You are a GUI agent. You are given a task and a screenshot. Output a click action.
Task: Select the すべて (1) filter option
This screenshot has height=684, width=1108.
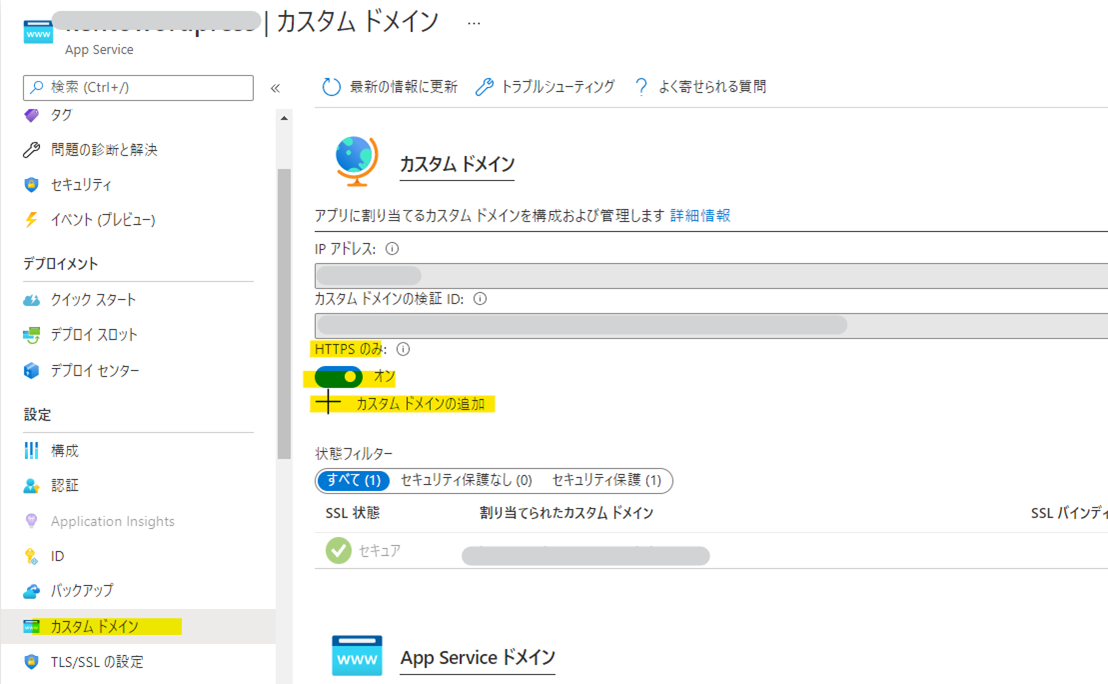coord(353,481)
